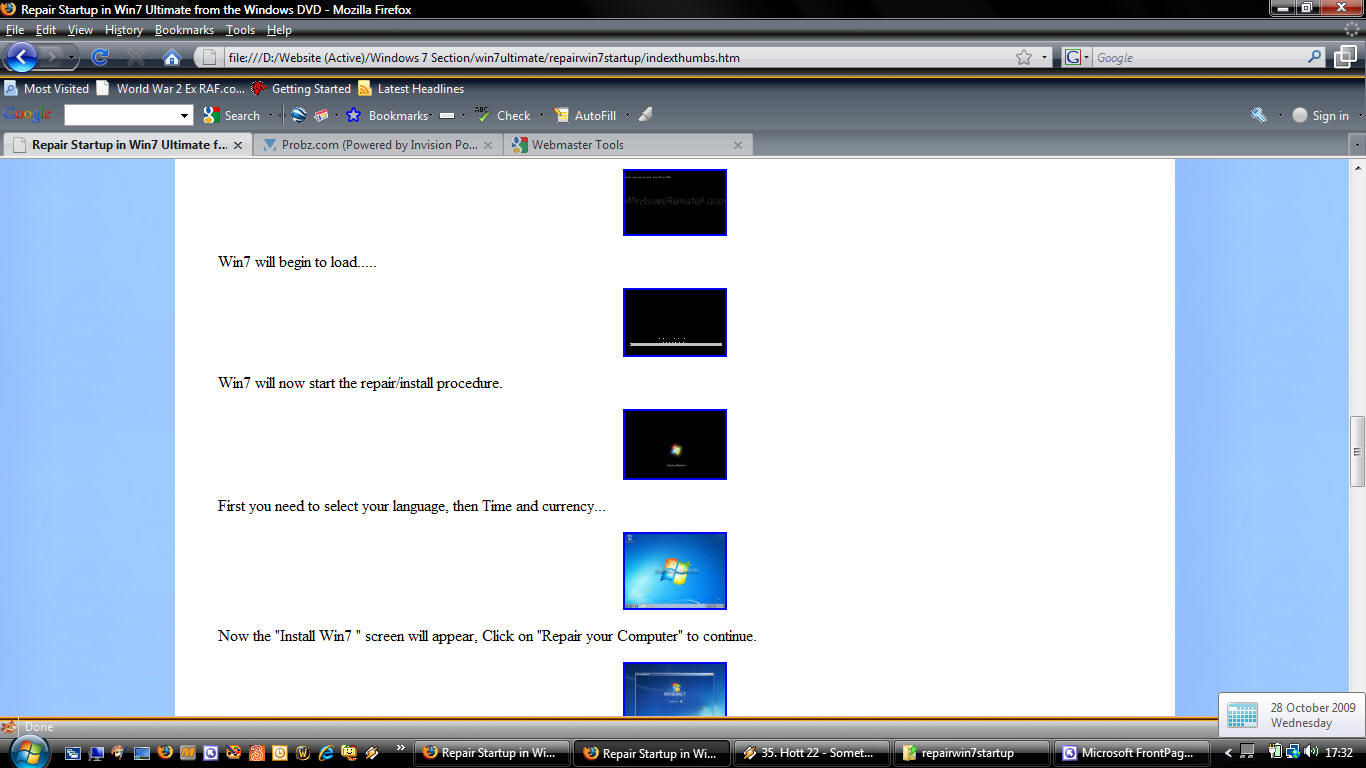Expand the search engine selector dropdown

pos(1076,57)
